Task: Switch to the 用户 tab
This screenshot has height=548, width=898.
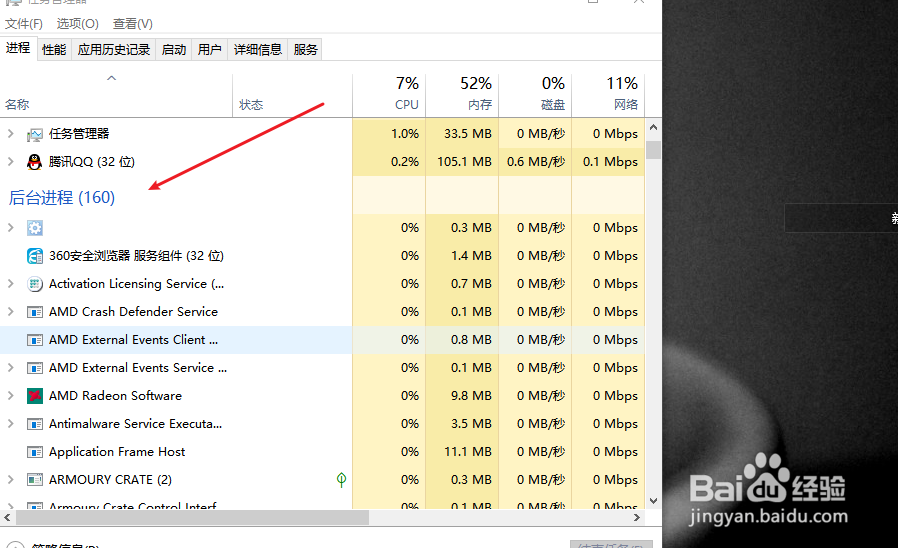Action: [210, 50]
